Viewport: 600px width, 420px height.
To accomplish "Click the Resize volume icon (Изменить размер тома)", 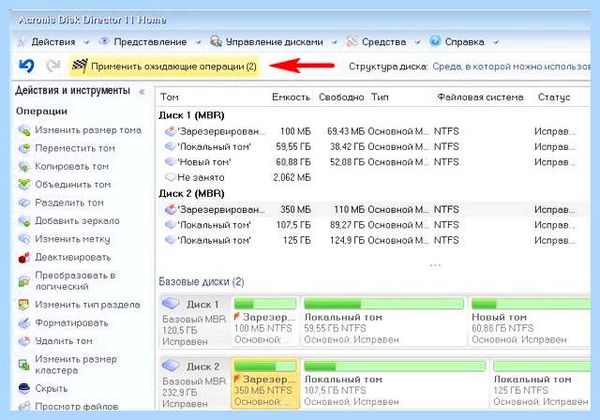I will (x=24, y=130).
